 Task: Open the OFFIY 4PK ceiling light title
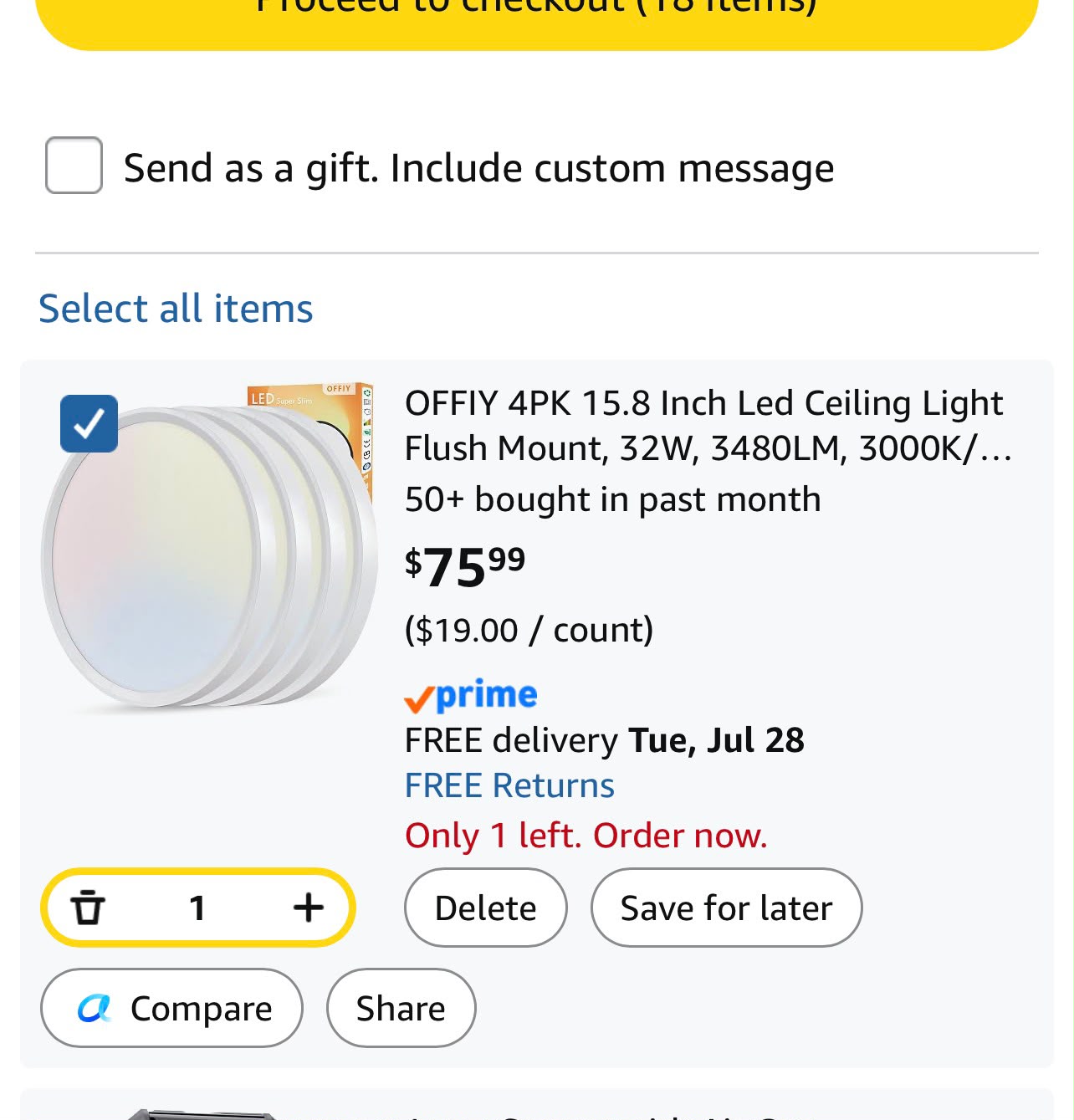coord(708,426)
